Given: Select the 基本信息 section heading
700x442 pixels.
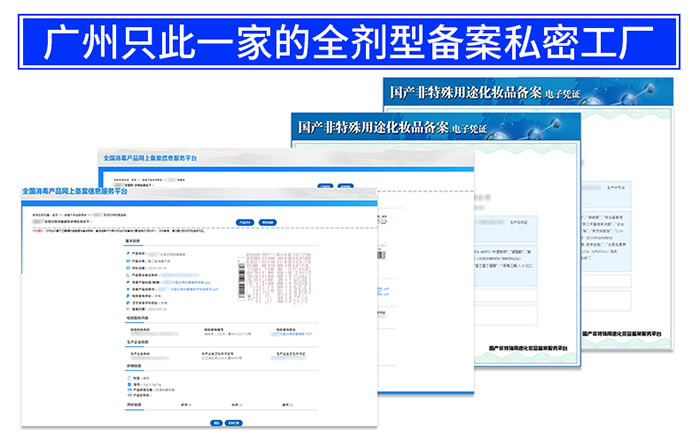Looking at the screenshot, I should [x=132, y=242].
